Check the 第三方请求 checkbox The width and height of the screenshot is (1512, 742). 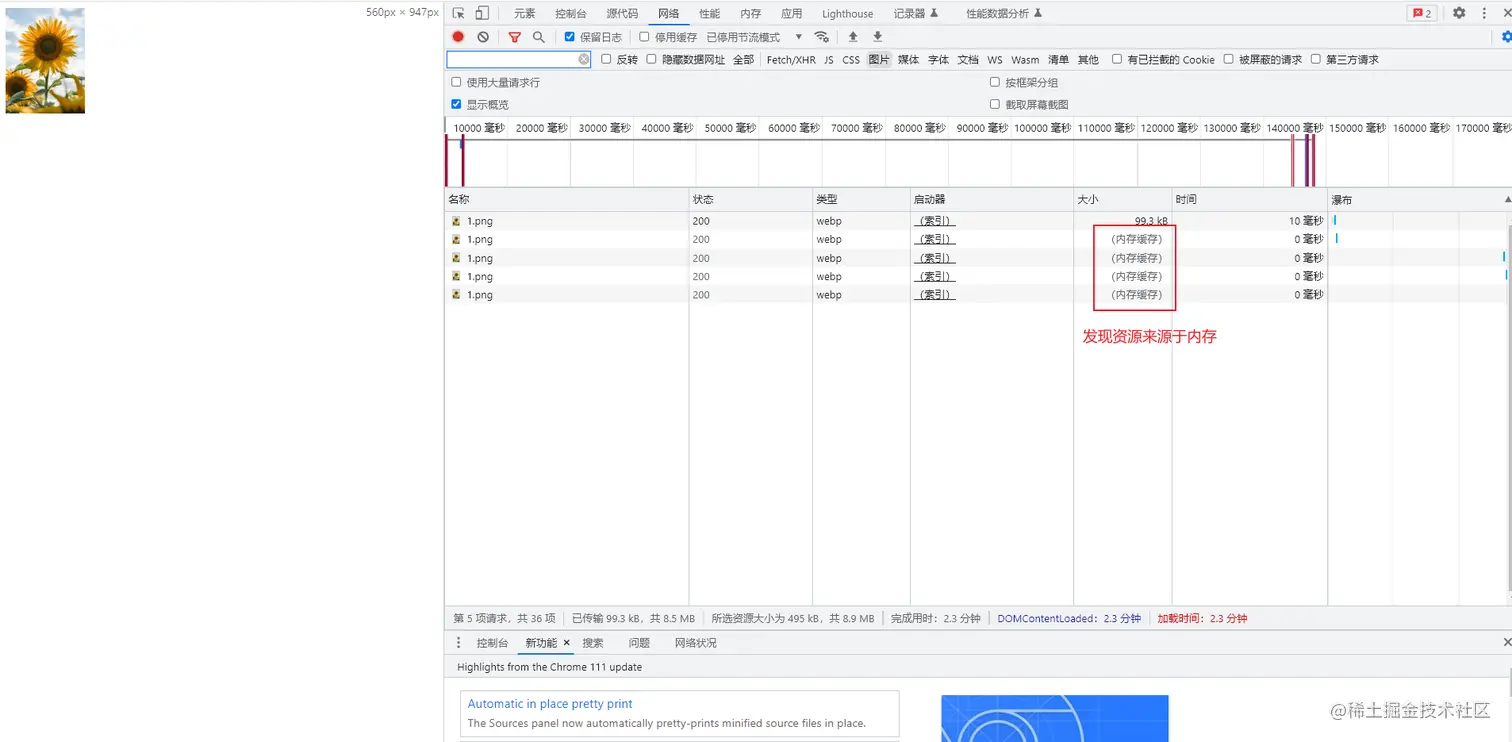pos(1315,59)
